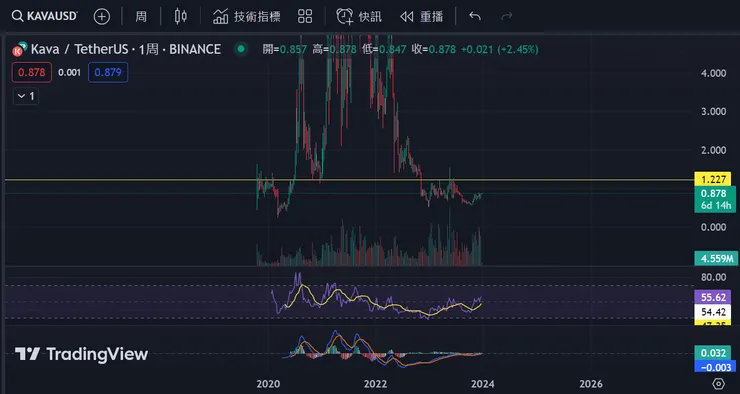Click the white 54.42 RSI average label

point(713,311)
